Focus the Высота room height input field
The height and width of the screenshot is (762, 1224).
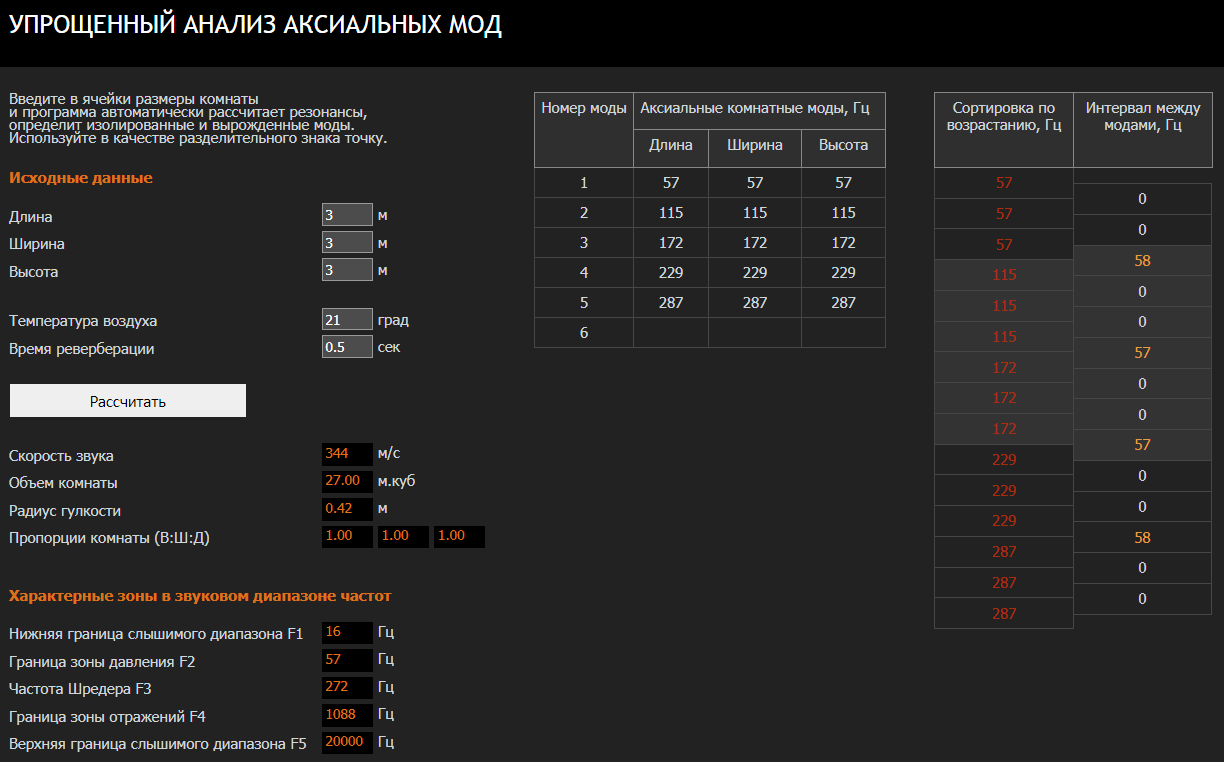tap(347, 271)
